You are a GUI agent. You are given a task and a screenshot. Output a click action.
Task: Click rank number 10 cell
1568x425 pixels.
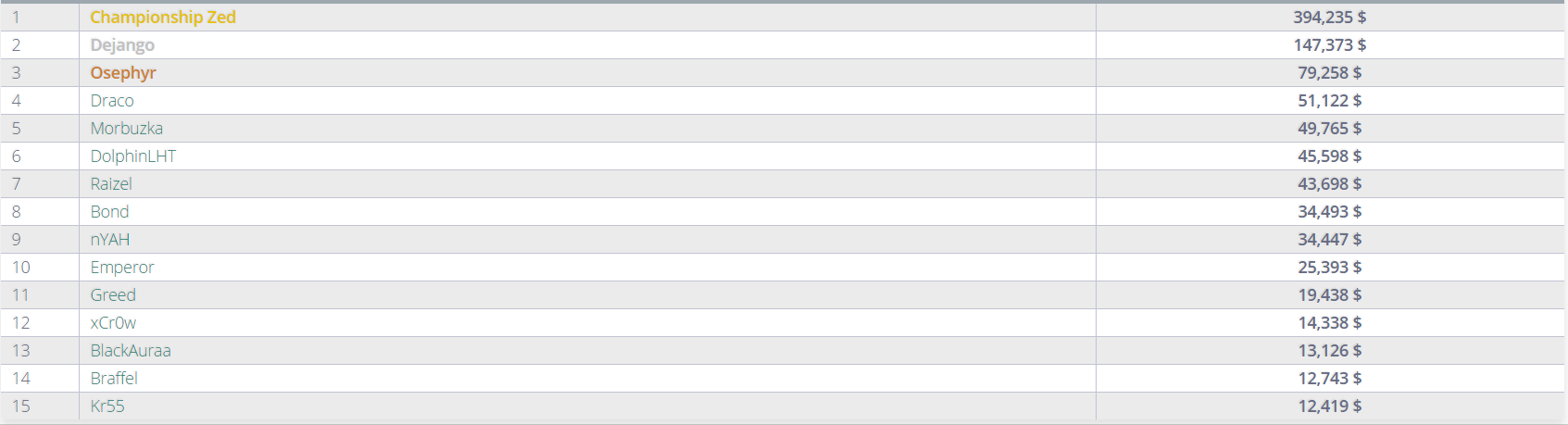click(x=21, y=268)
